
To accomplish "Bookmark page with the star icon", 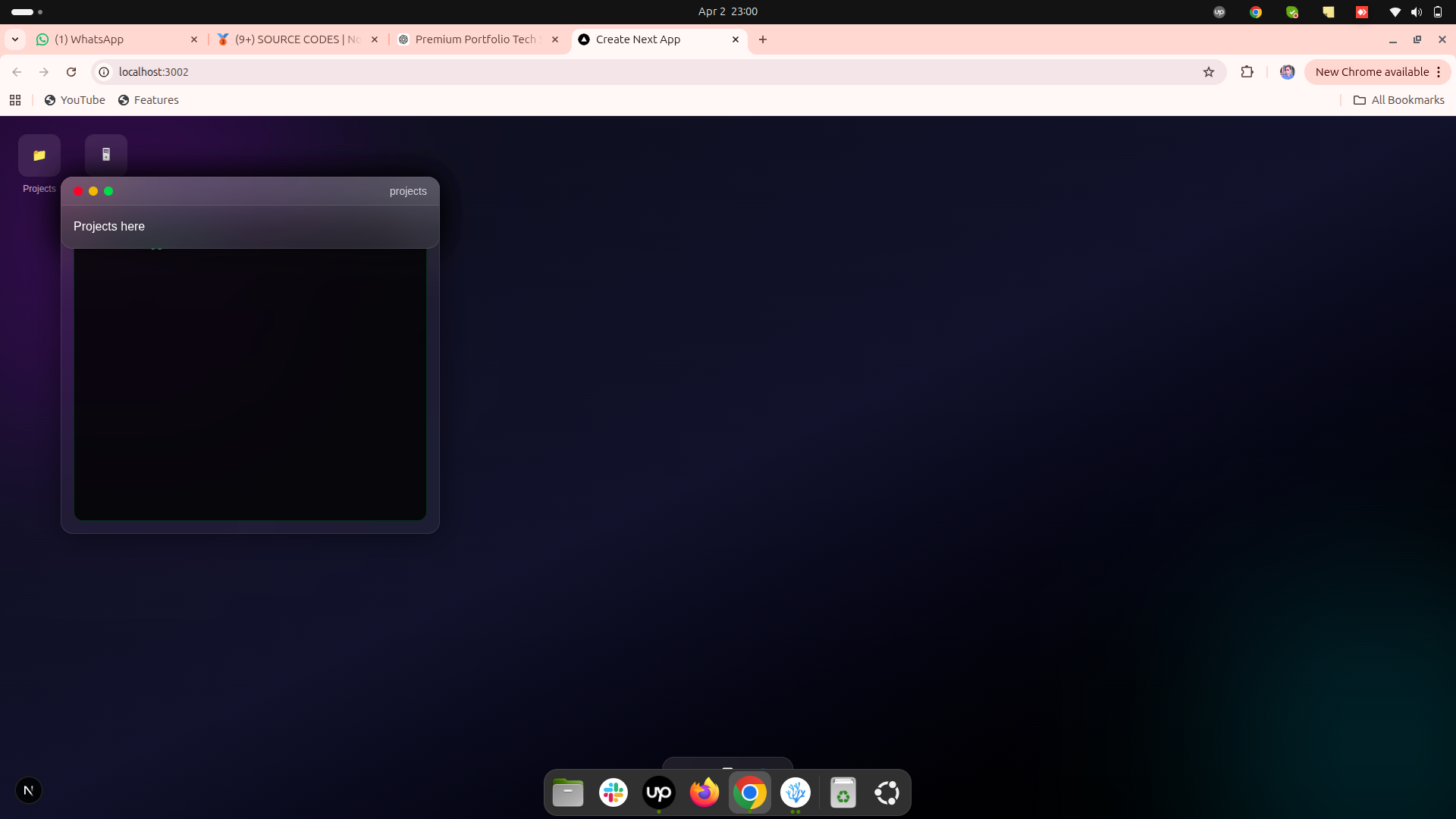I will click(x=1209, y=72).
